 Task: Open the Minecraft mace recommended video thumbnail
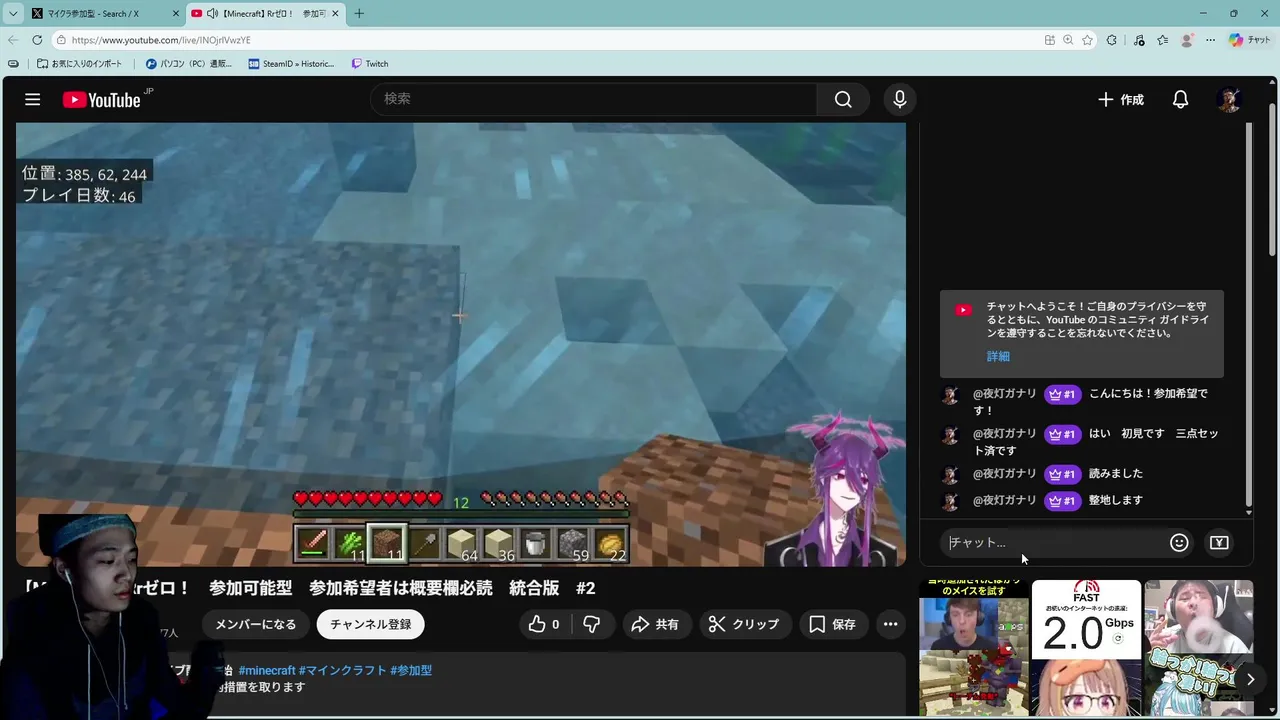(x=974, y=648)
